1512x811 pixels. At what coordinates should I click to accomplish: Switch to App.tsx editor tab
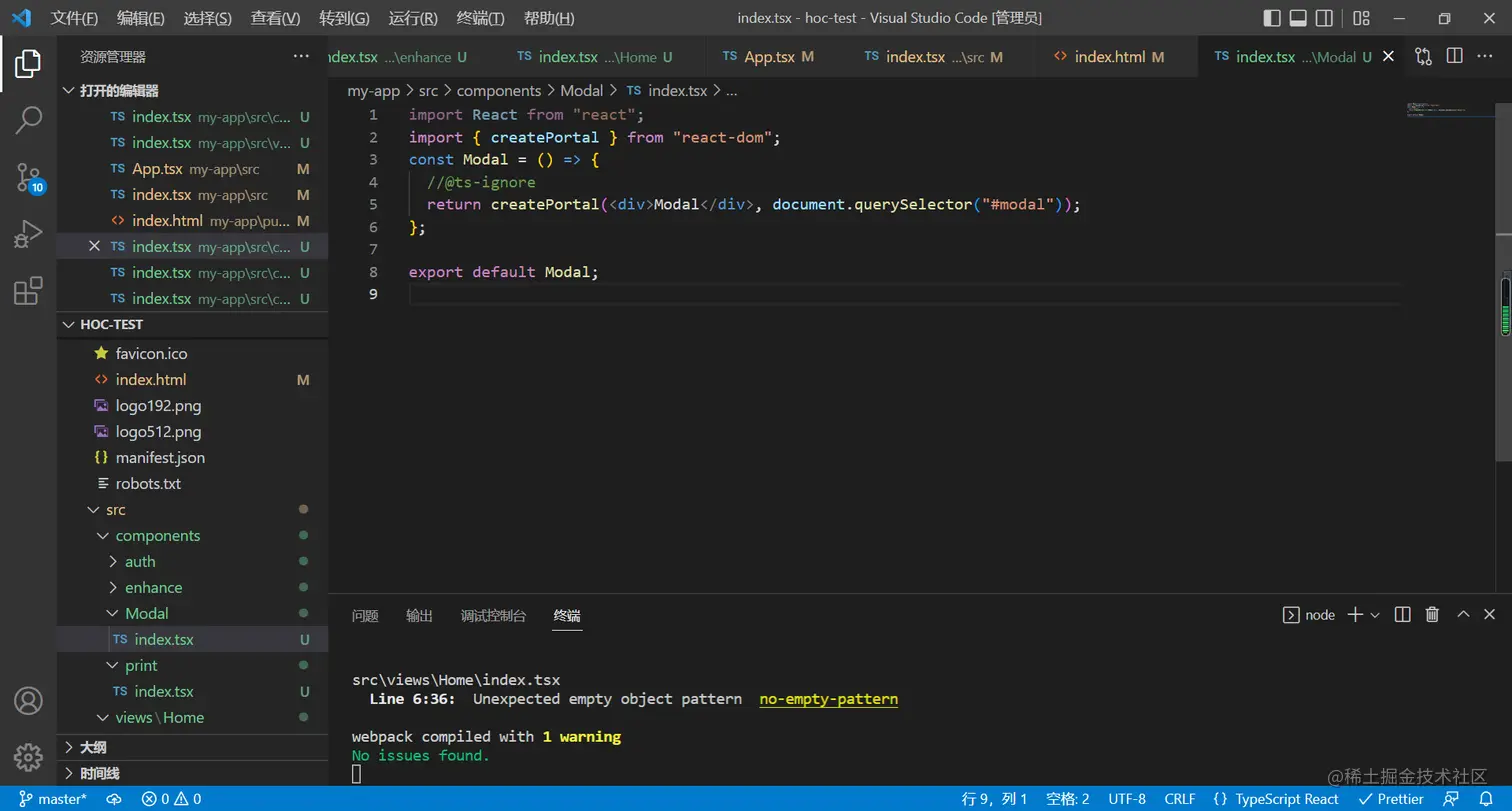pos(768,57)
